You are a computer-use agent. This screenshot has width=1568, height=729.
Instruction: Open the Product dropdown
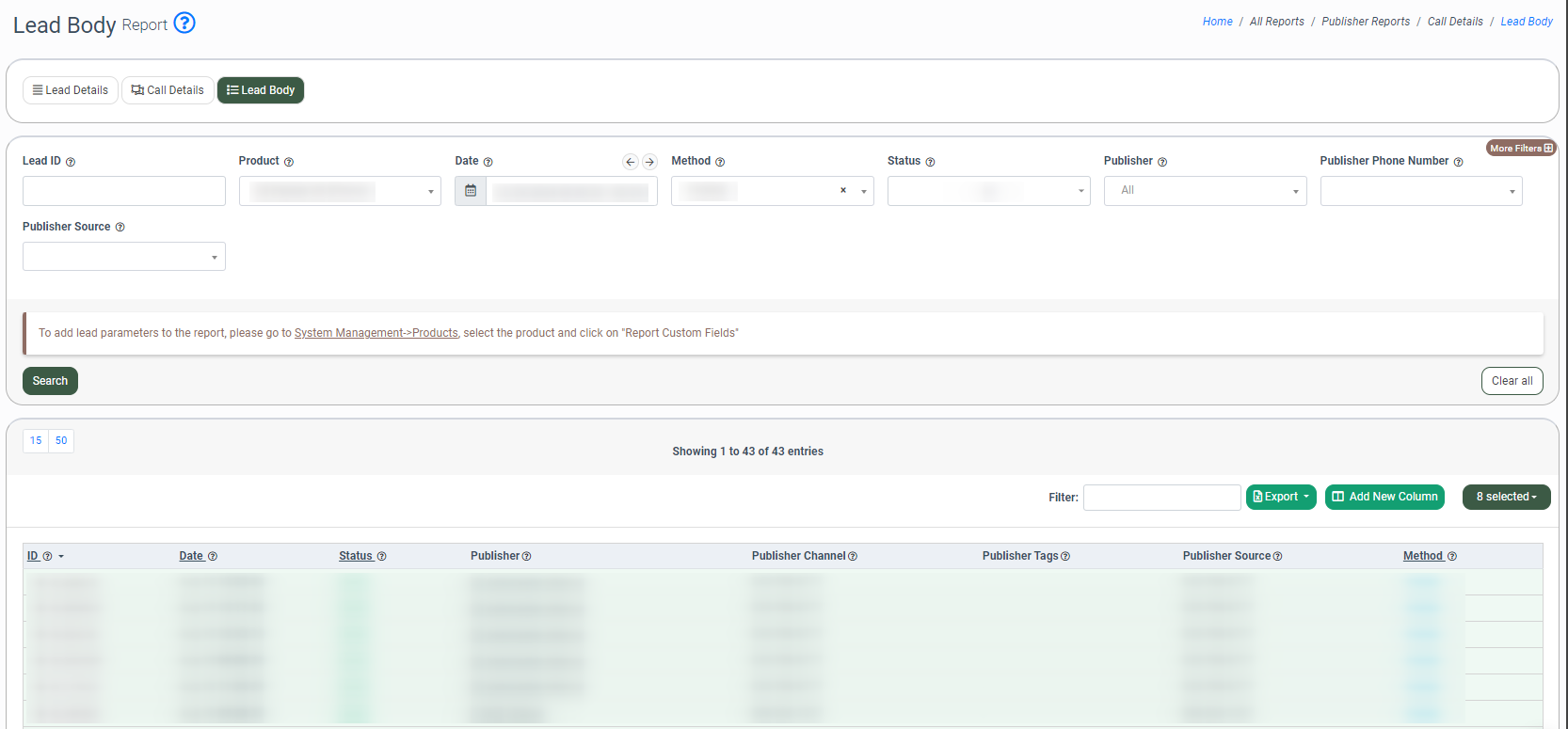[340, 191]
